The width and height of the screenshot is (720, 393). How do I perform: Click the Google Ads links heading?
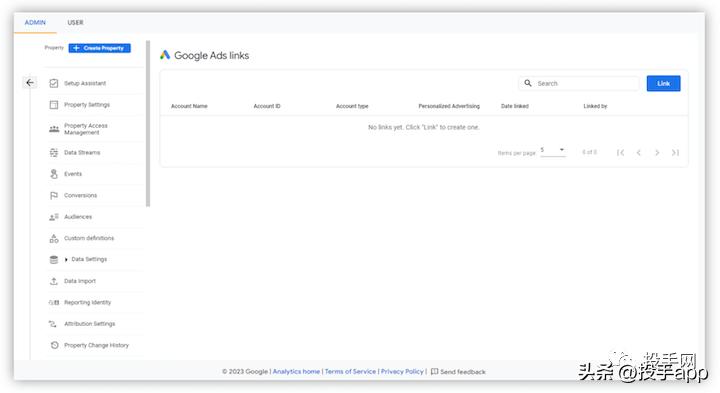point(212,56)
